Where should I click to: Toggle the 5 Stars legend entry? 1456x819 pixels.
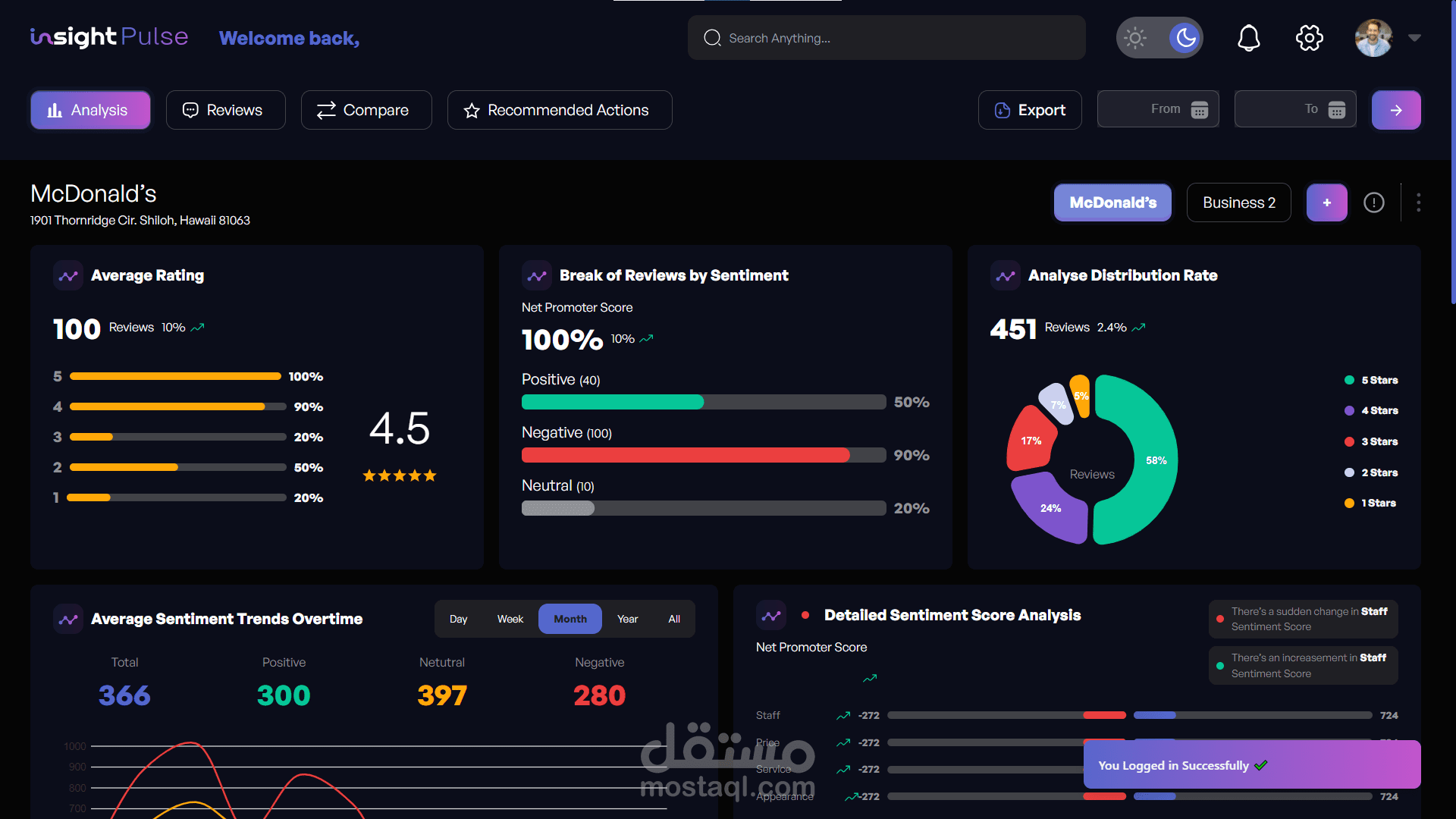point(1371,380)
